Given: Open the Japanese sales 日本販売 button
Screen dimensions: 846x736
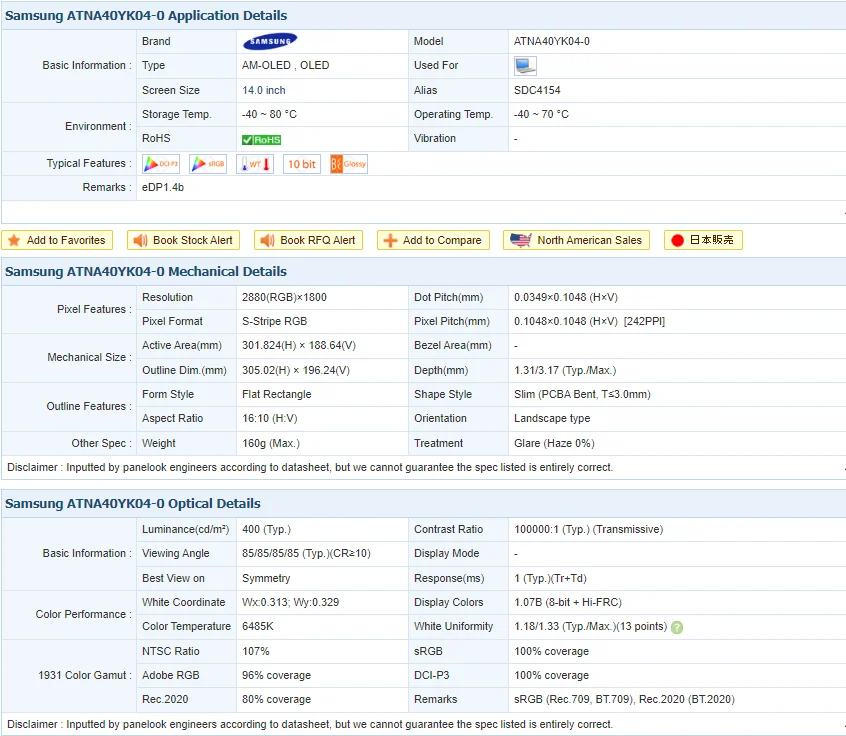Looking at the screenshot, I should [703, 240].
